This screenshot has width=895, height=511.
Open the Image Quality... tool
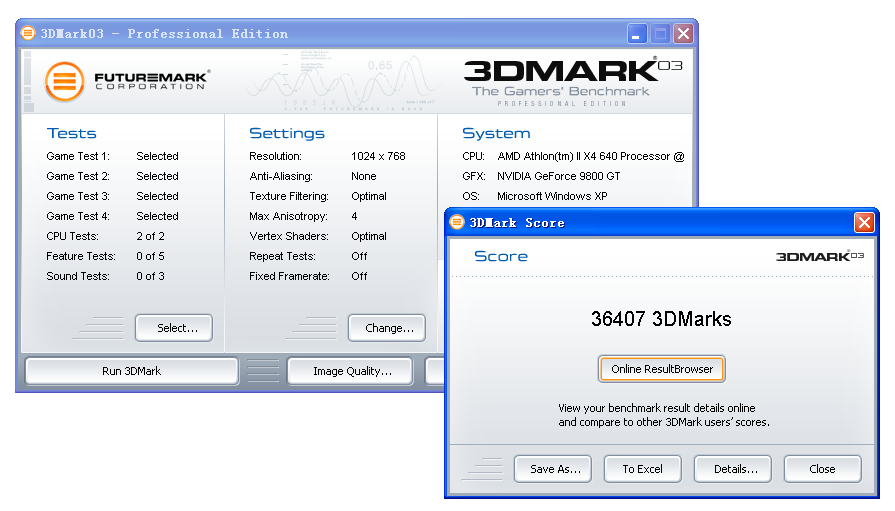point(349,371)
